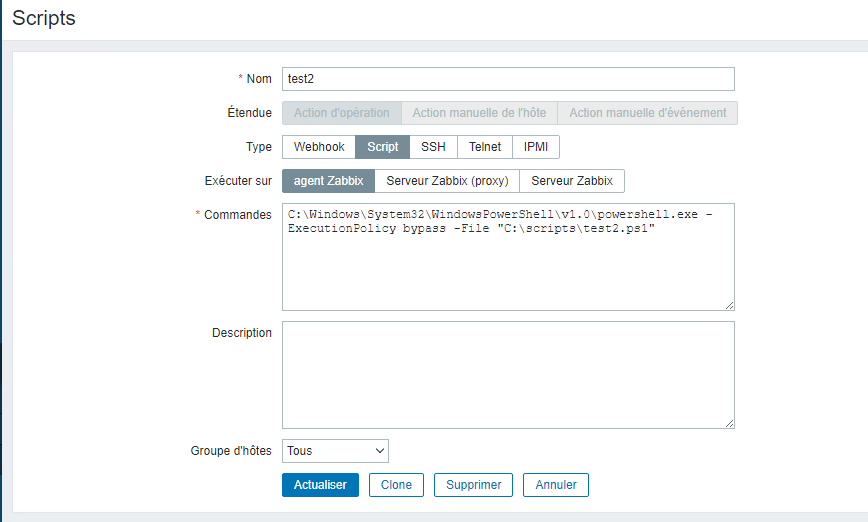Click the Nom text field
This screenshot has width=868, height=522.
(508, 79)
